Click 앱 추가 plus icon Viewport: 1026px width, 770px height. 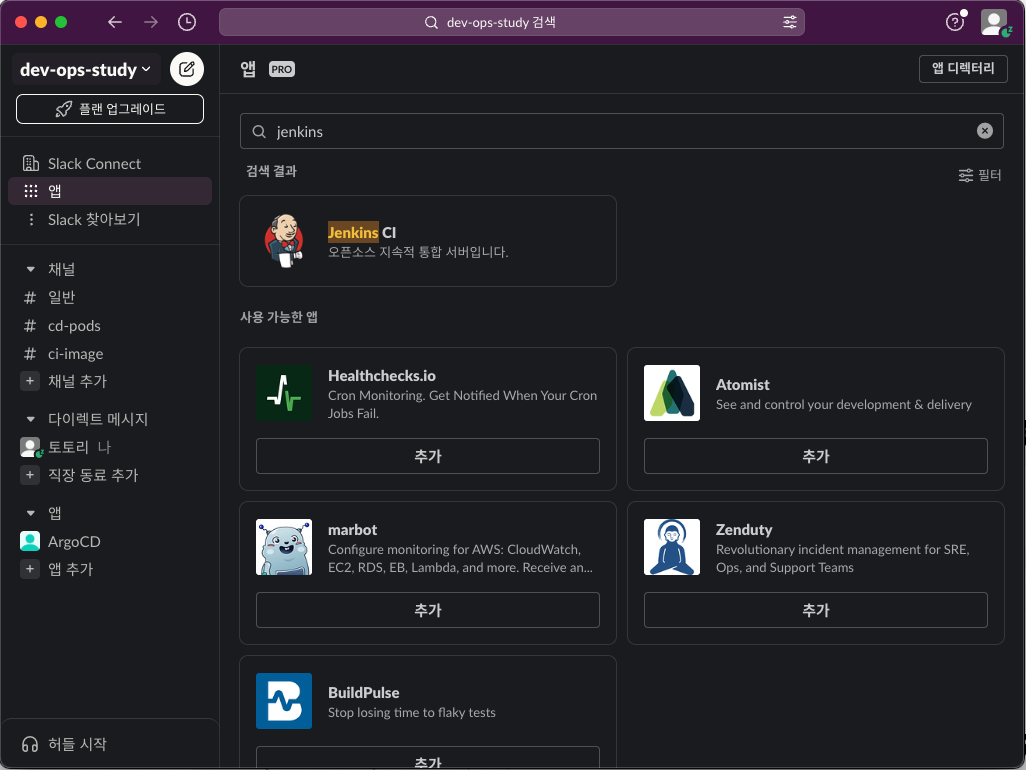(x=29, y=569)
